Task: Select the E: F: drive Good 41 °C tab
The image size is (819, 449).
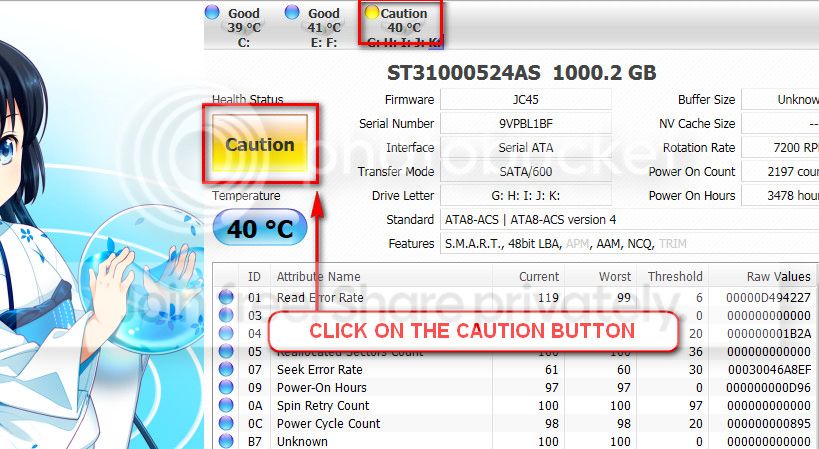Action: [x=314, y=27]
